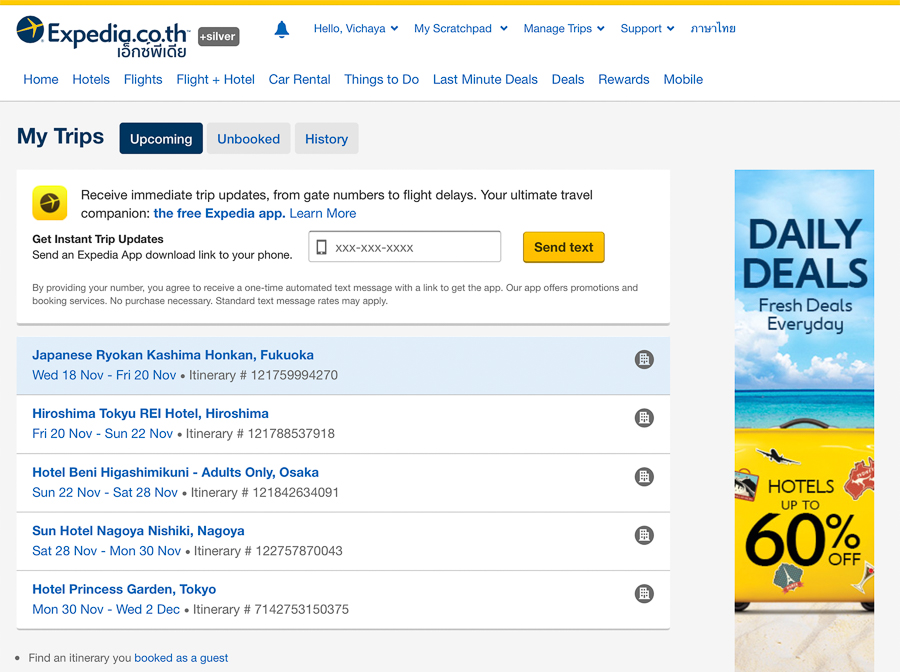Switch to the Unbooked tab

249,138
